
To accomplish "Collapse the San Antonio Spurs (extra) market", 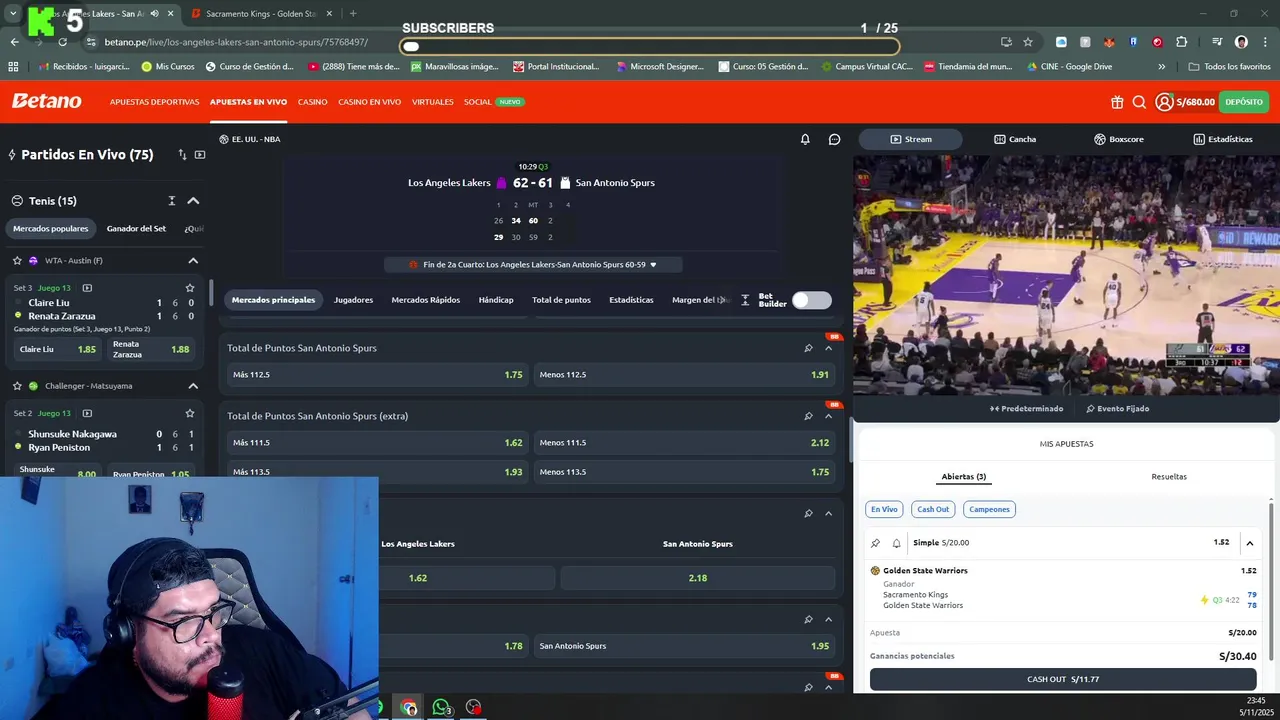I will 828,416.
